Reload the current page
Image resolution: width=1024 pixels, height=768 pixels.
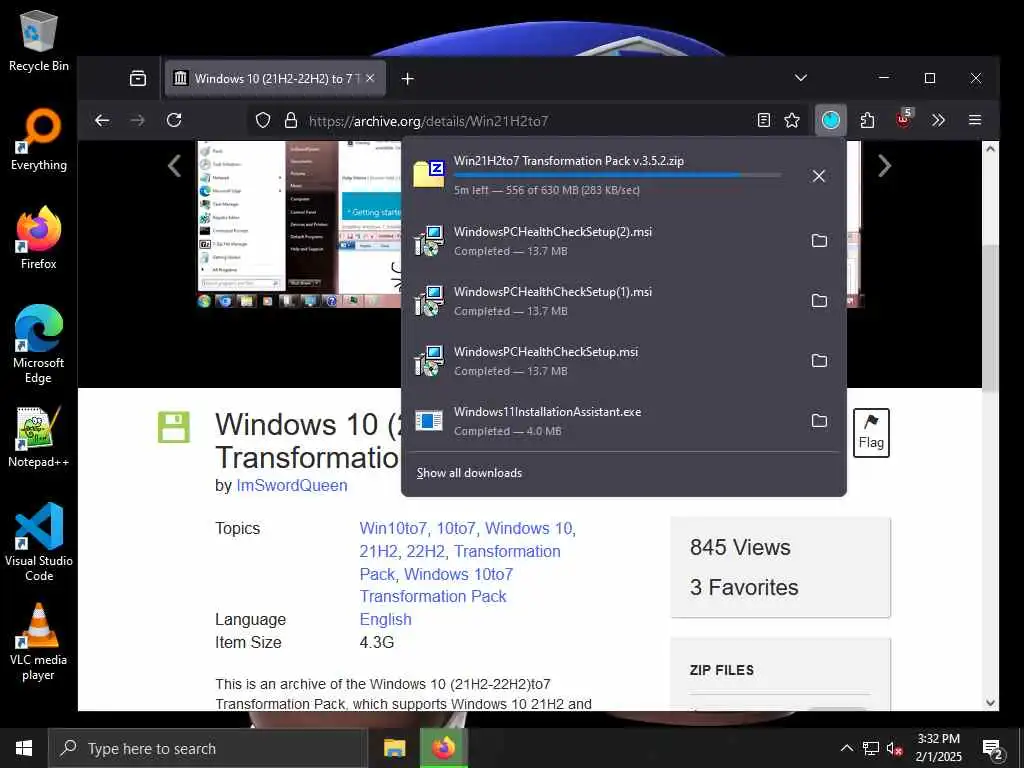point(174,120)
